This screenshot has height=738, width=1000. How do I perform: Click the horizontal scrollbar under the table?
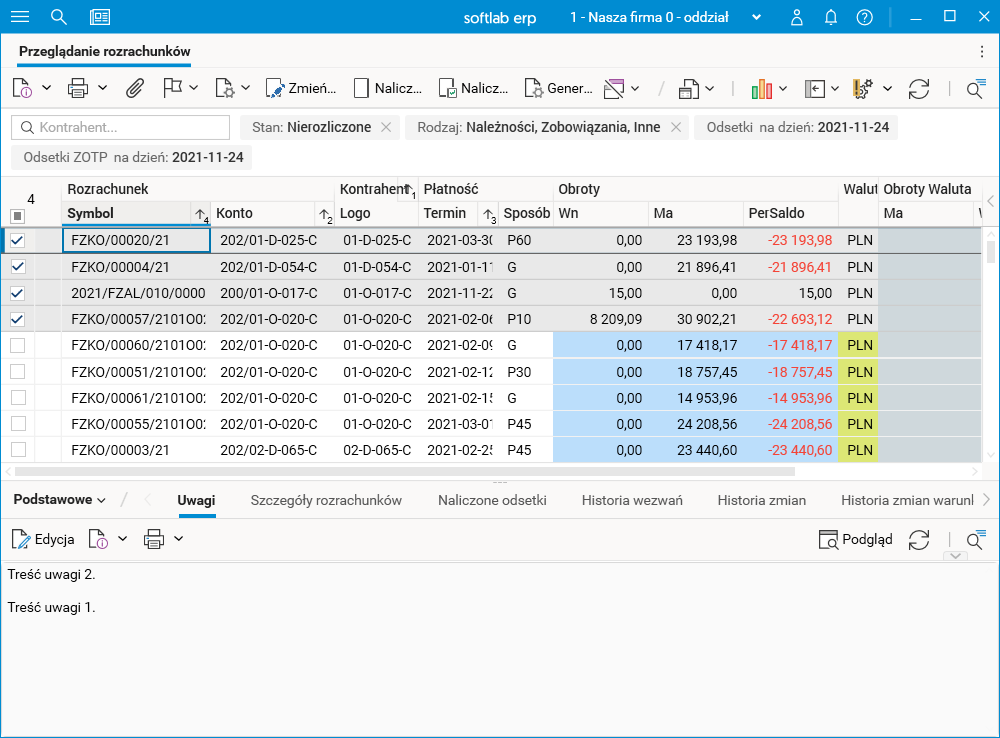(x=400, y=471)
